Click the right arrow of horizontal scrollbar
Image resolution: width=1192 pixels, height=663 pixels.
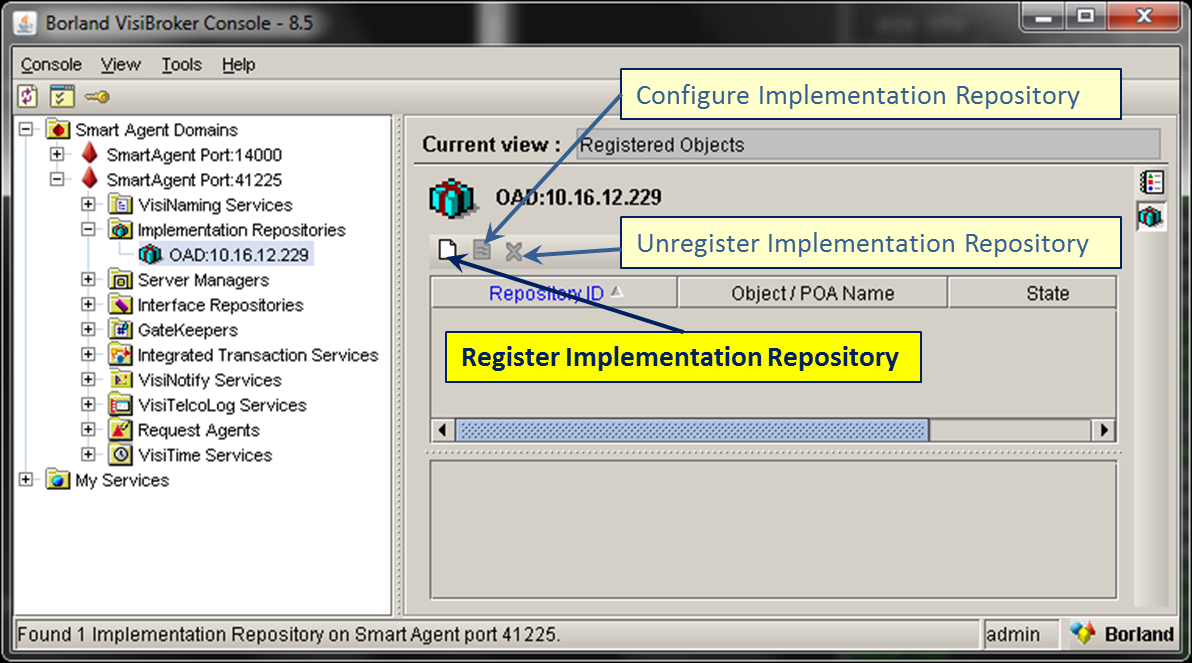pyautogui.click(x=1104, y=430)
